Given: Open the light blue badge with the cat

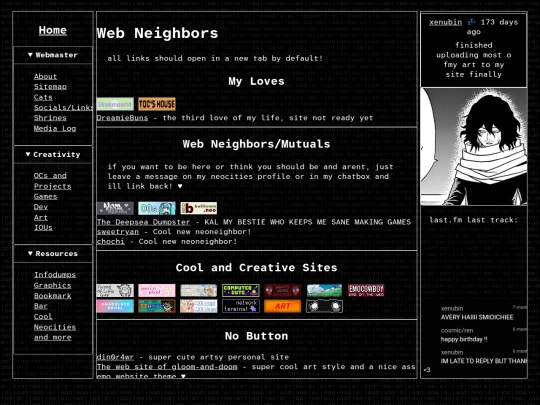Looking at the screenshot, I should coord(199,290).
